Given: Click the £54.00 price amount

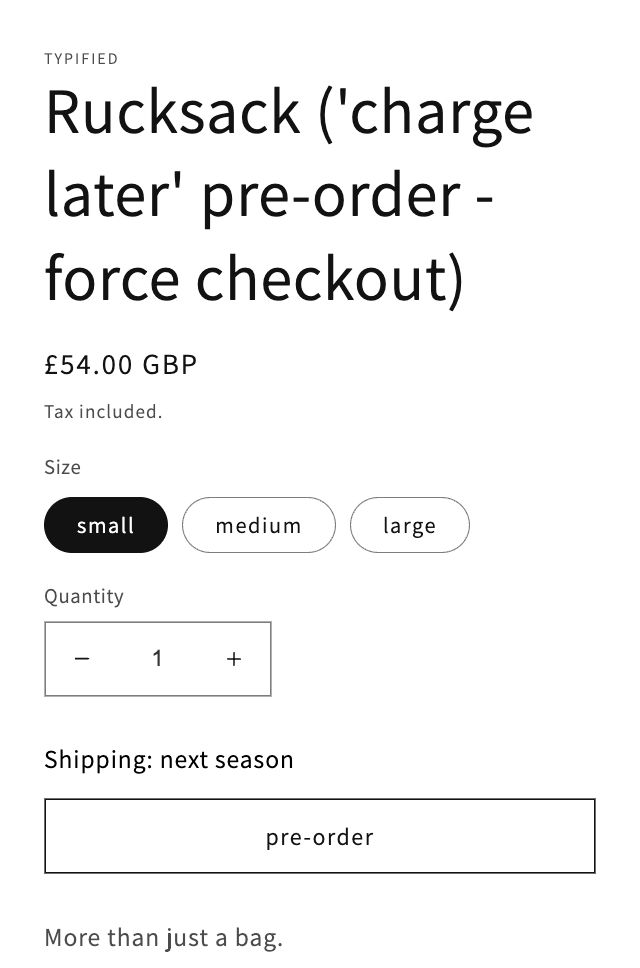Looking at the screenshot, I should click(x=88, y=365).
